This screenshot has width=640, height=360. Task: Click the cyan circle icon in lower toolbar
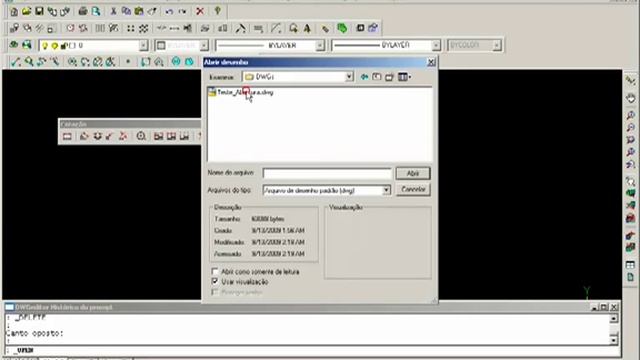click(x=176, y=62)
